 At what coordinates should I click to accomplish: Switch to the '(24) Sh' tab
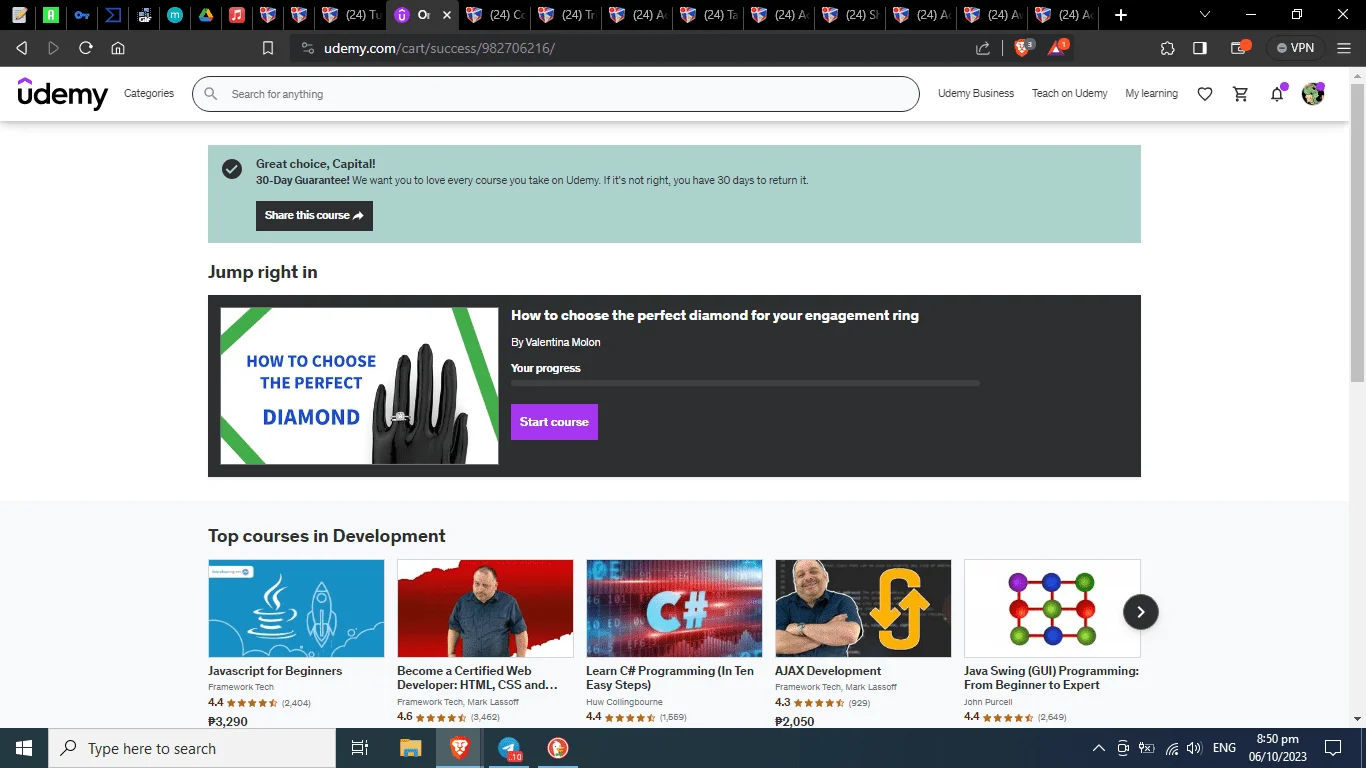[x=851, y=15]
